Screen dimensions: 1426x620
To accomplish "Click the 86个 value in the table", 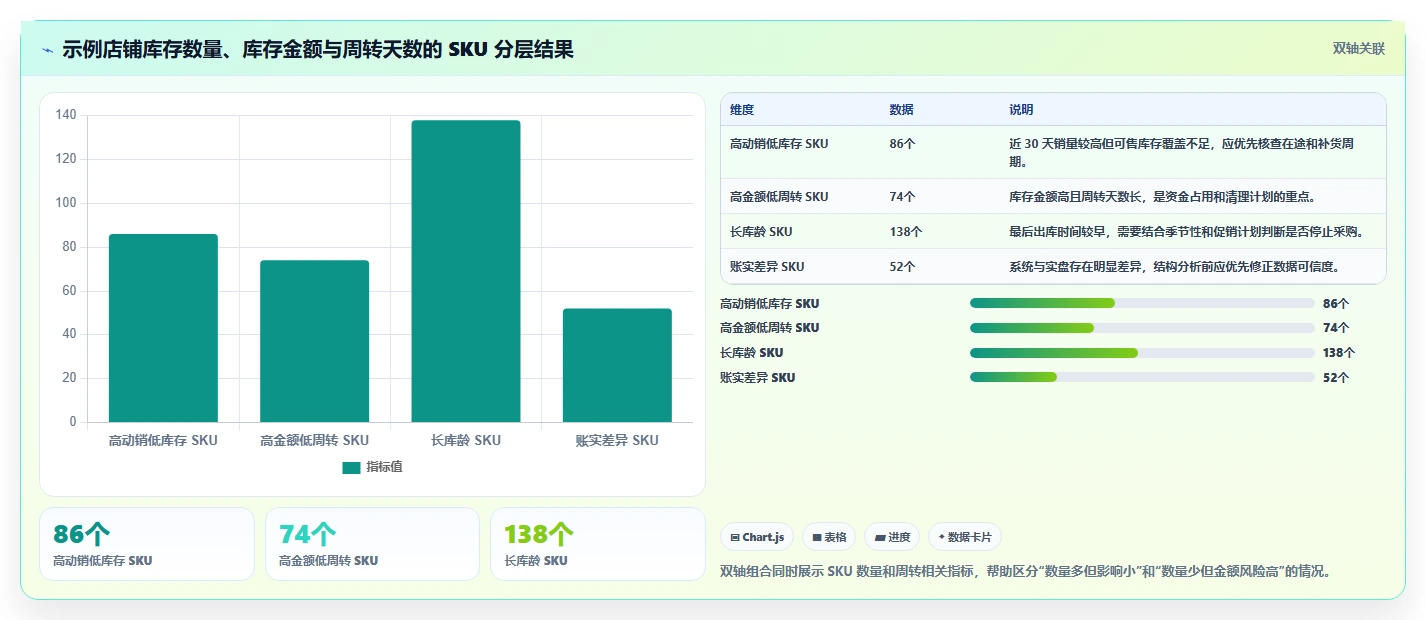I will coord(902,144).
